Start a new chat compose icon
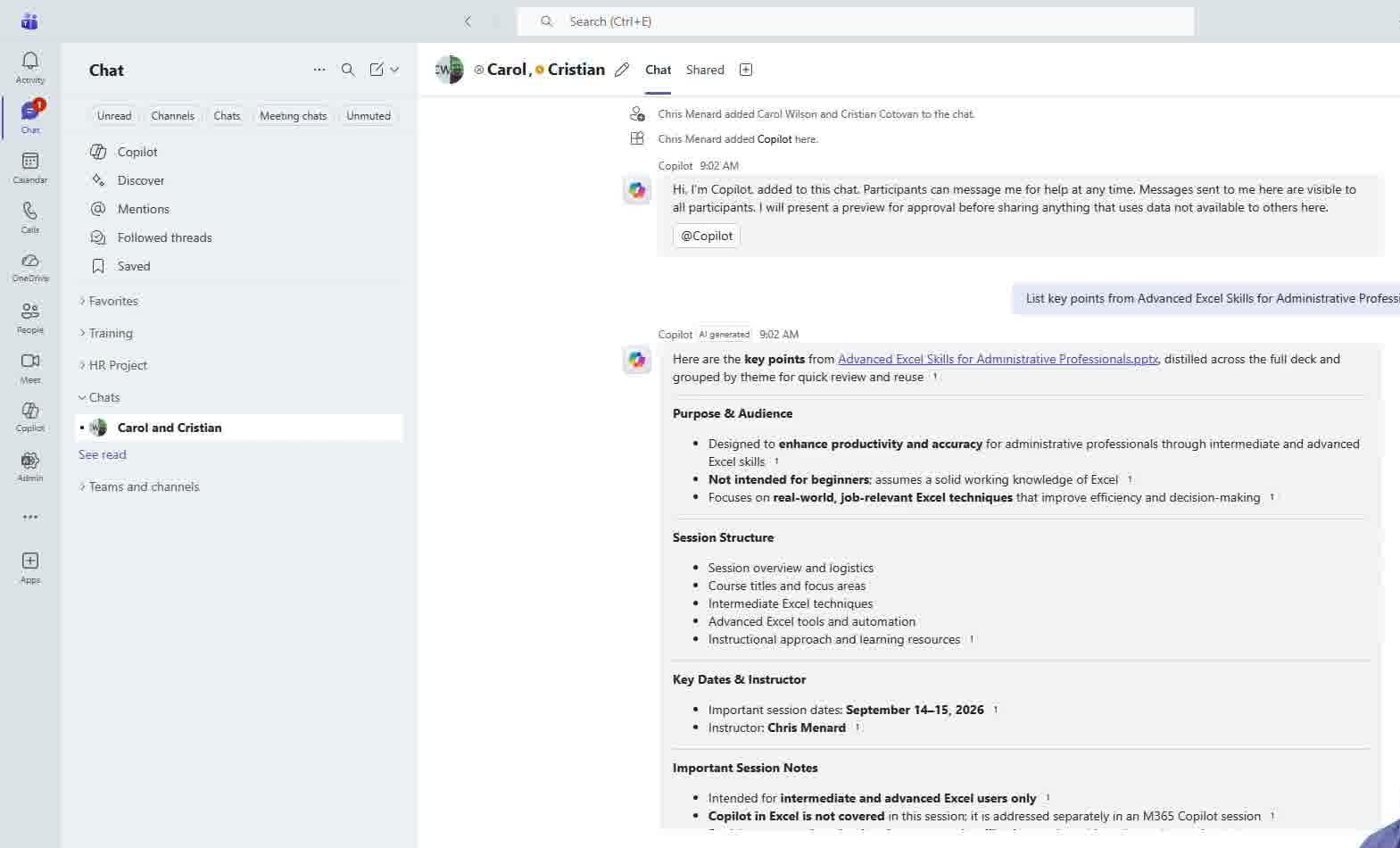1400x848 pixels. pyautogui.click(x=377, y=70)
